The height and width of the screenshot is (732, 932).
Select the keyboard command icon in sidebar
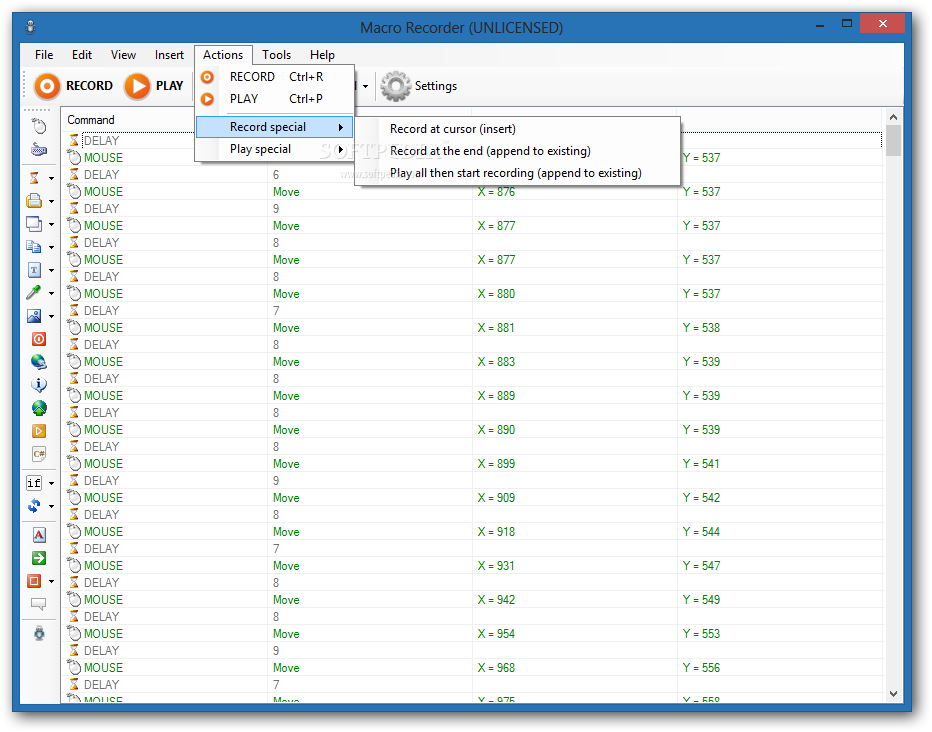pyautogui.click(x=39, y=149)
